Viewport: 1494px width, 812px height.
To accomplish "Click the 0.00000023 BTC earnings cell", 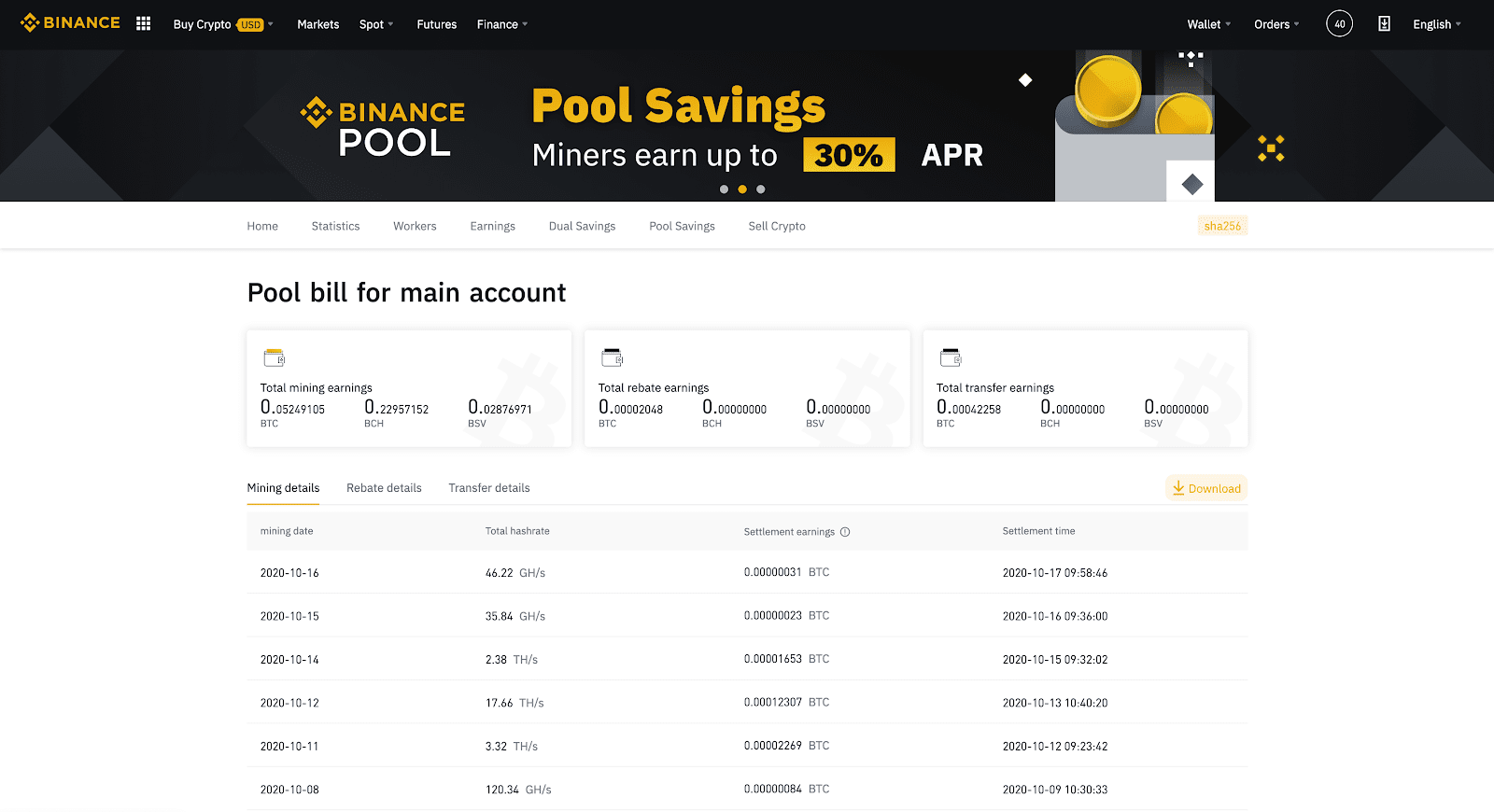I will (x=786, y=616).
